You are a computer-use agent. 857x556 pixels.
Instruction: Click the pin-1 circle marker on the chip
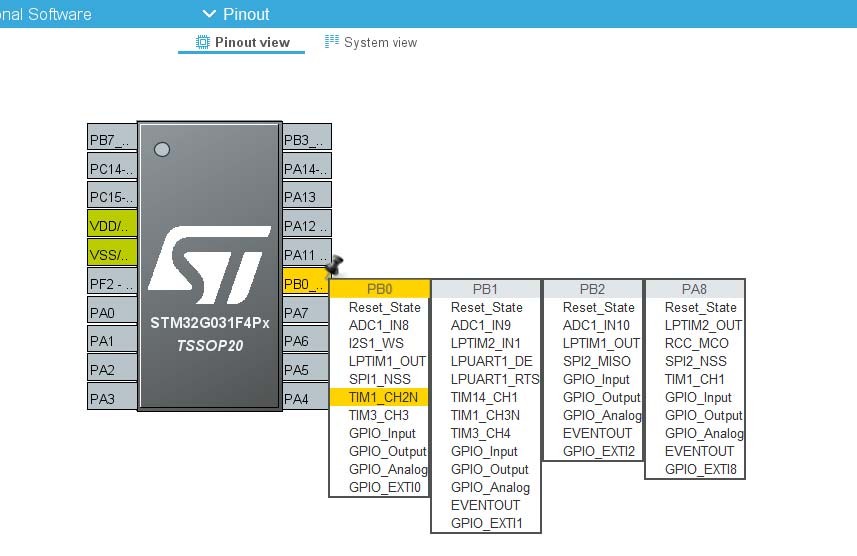pos(162,149)
